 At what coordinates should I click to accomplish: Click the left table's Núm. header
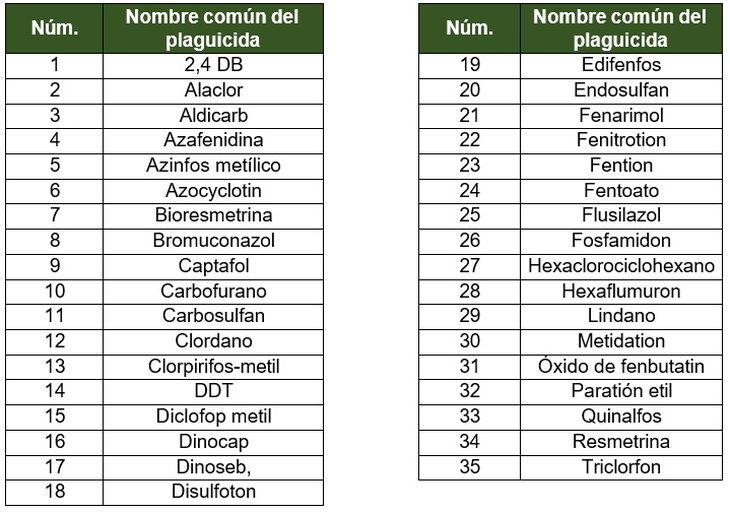tap(54, 29)
